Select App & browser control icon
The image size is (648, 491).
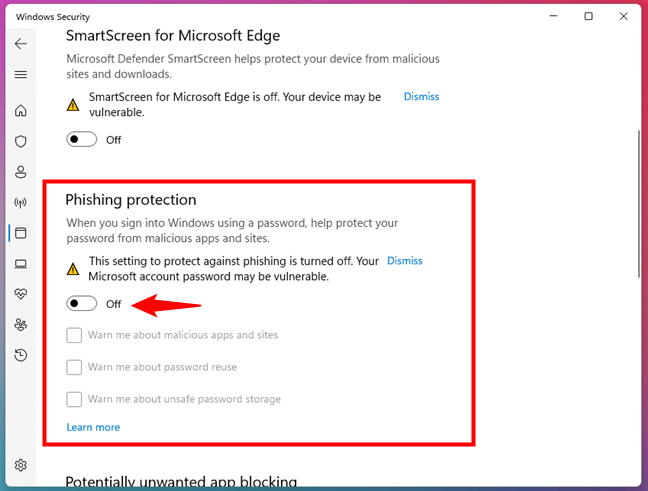point(21,233)
